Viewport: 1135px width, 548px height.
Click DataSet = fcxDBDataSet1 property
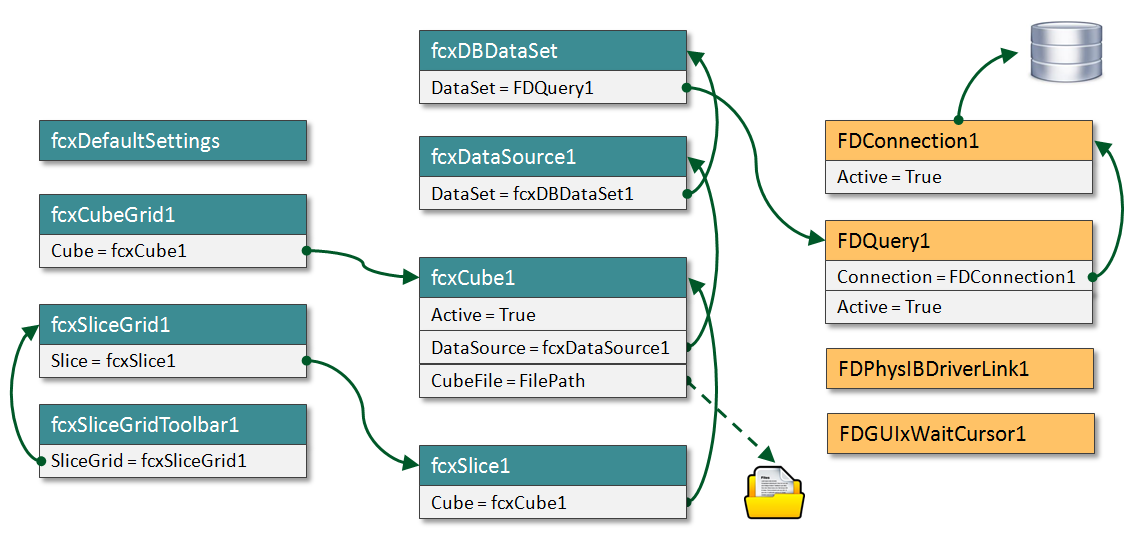point(553,193)
